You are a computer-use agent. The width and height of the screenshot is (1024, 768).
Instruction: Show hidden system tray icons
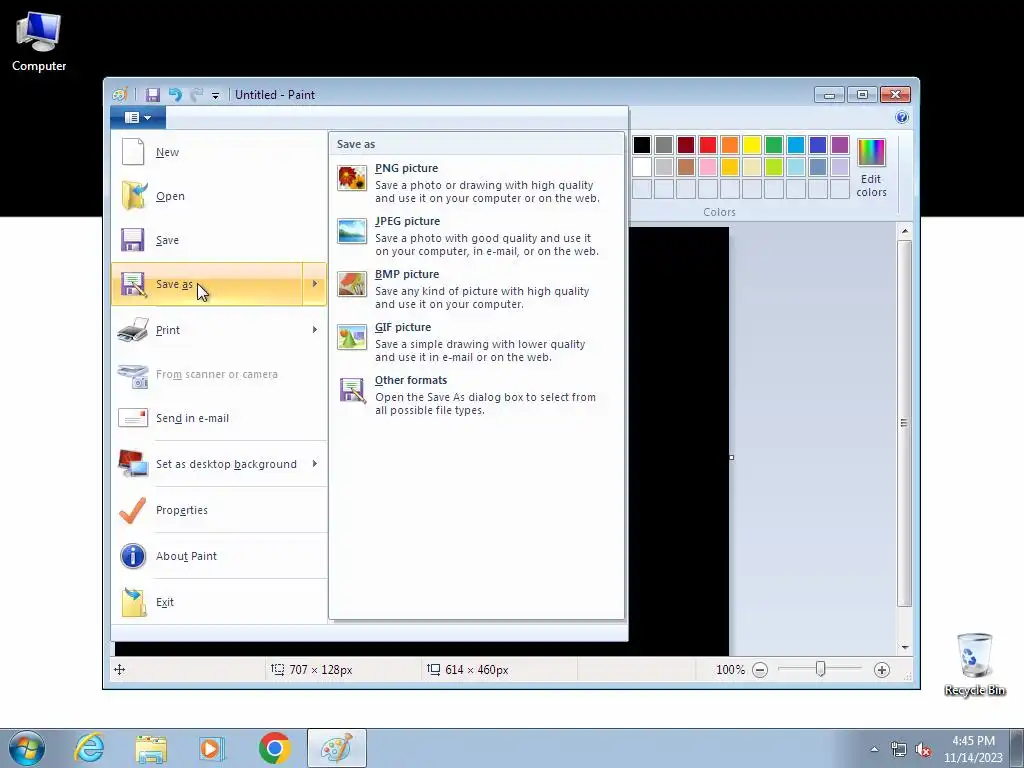point(874,749)
